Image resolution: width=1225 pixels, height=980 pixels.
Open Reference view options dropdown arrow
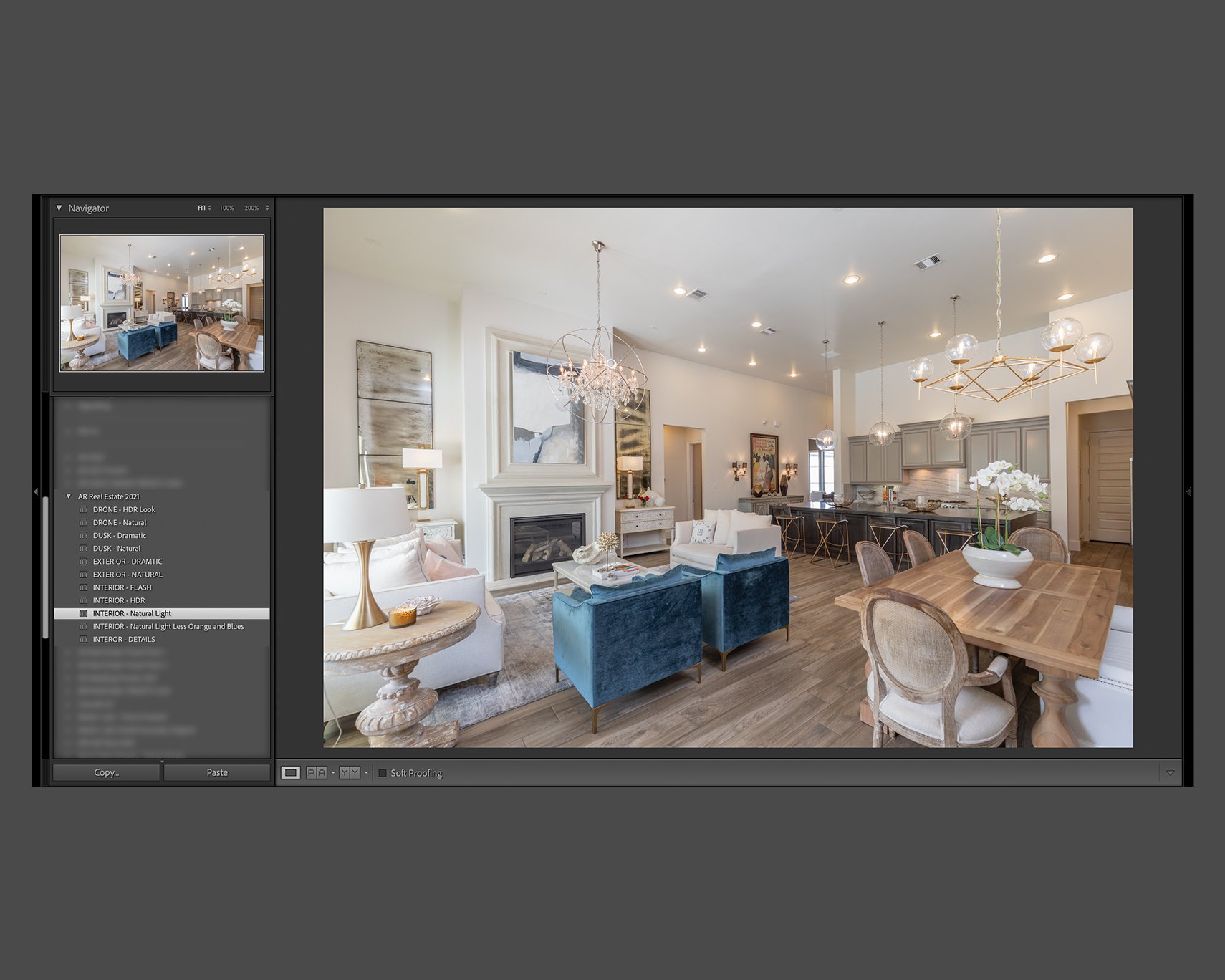pos(333,772)
